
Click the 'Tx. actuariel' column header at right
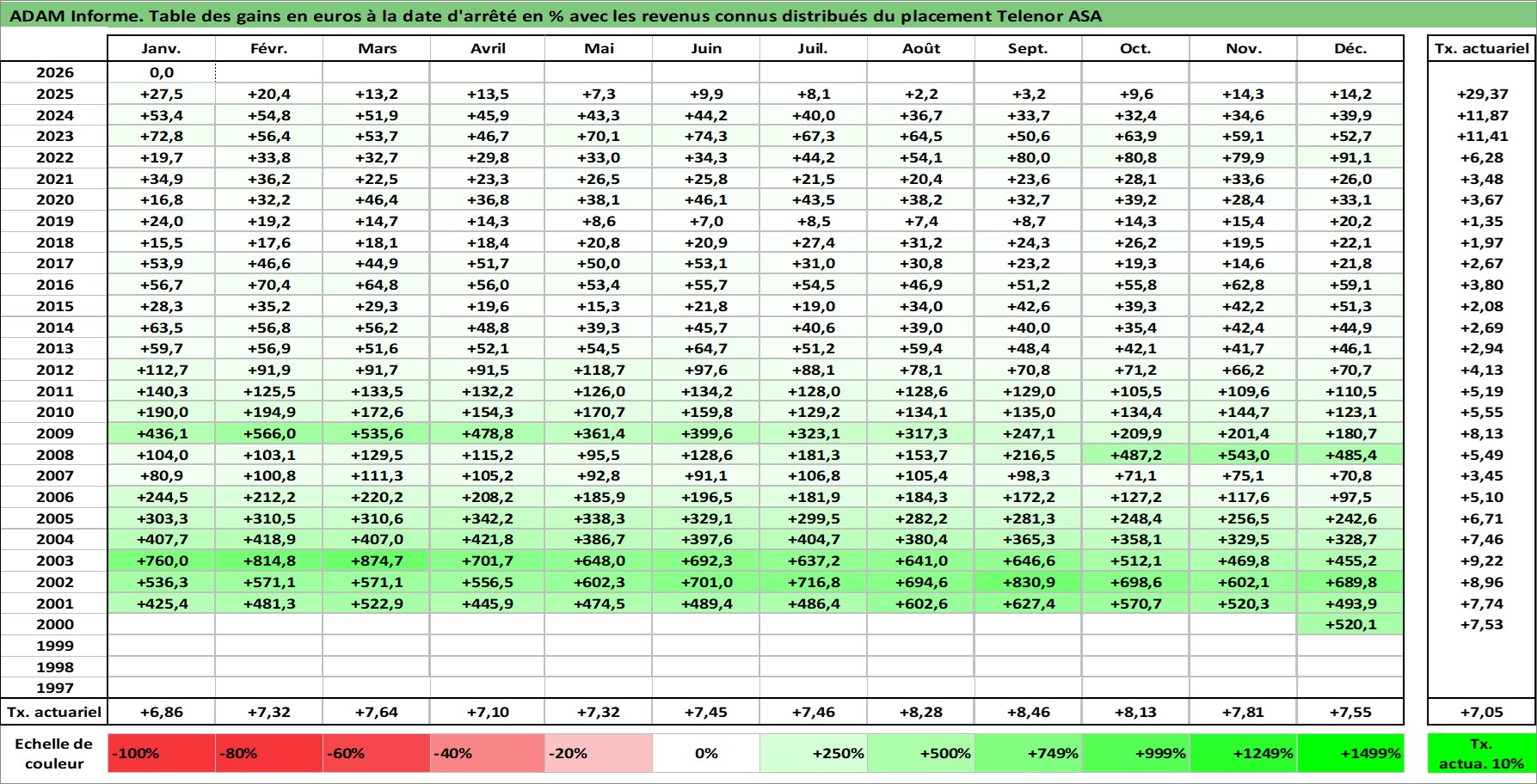point(1481,49)
